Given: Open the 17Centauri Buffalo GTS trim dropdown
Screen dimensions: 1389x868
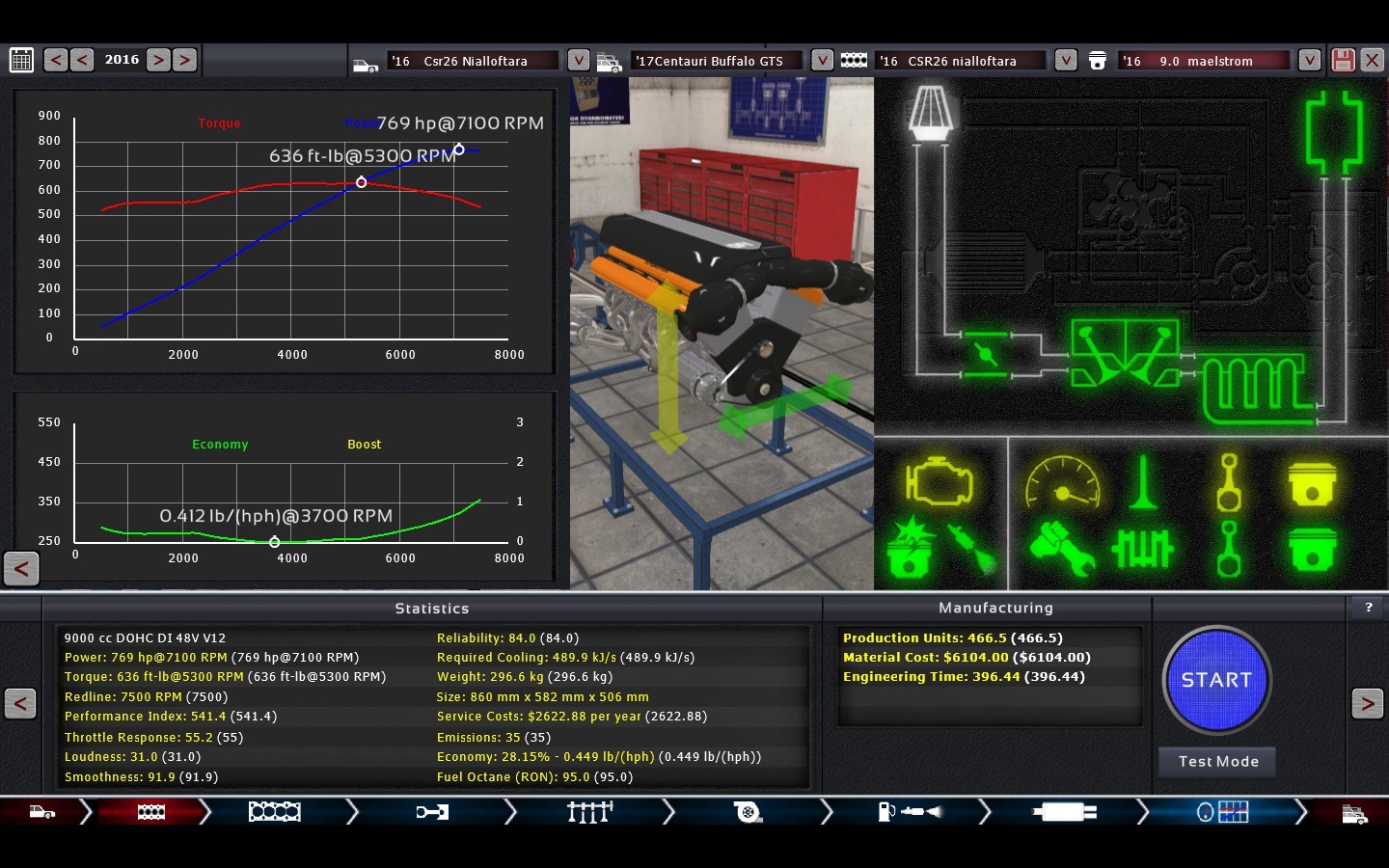Looking at the screenshot, I should [822, 61].
